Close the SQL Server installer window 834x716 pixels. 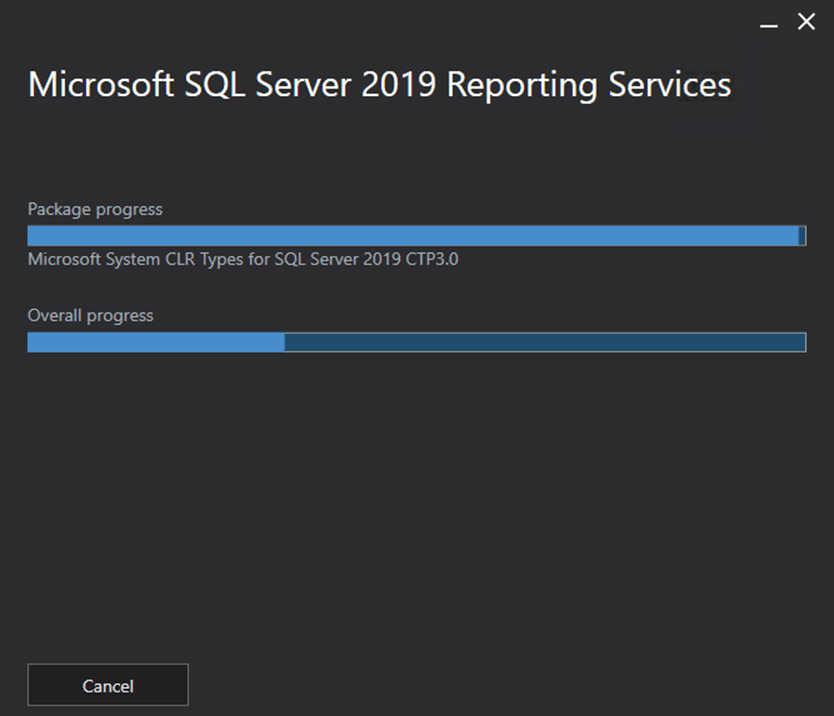point(806,22)
